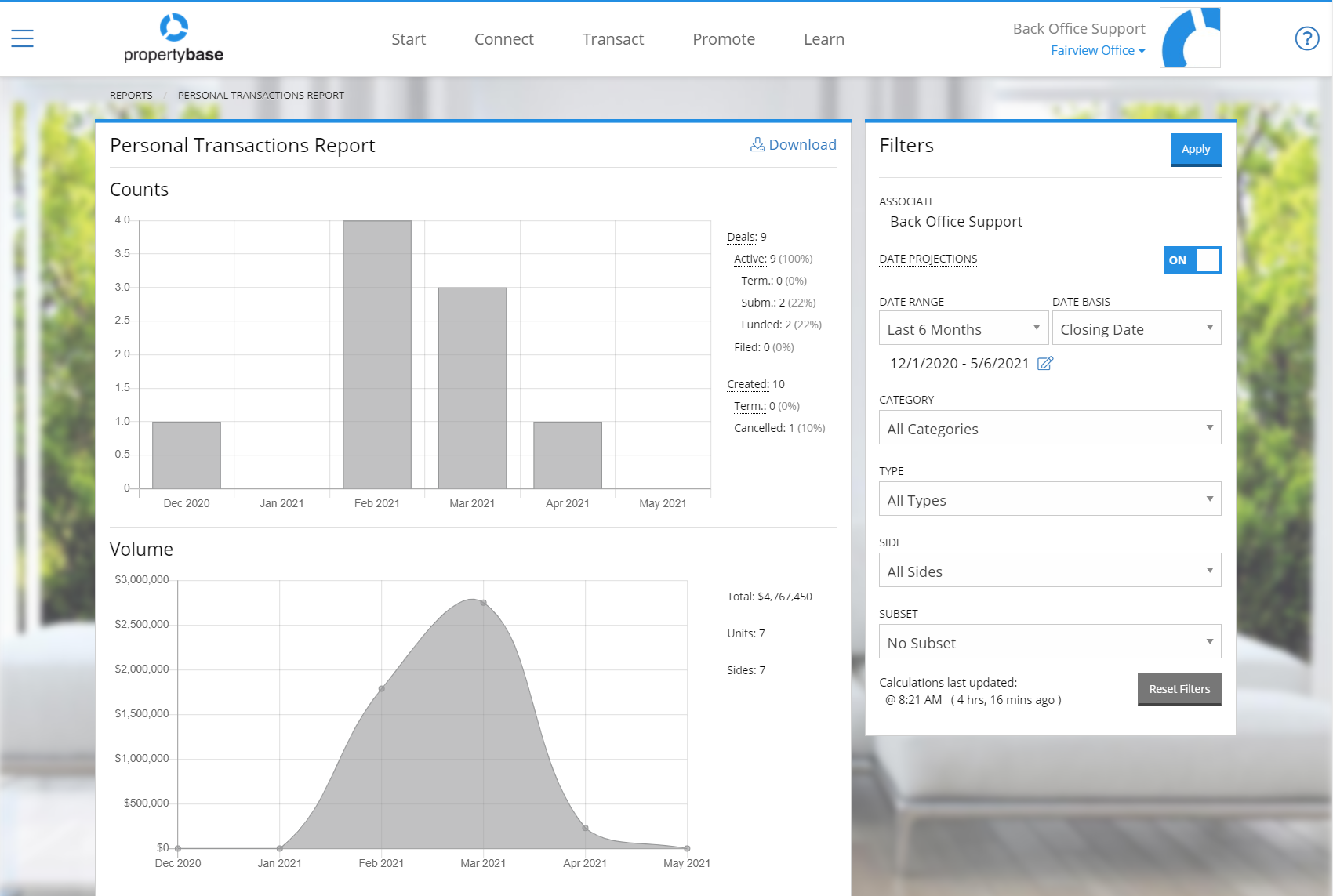The height and width of the screenshot is (896, 1333).
Task: Click Reset Filters
Action: pos(1179,689)
